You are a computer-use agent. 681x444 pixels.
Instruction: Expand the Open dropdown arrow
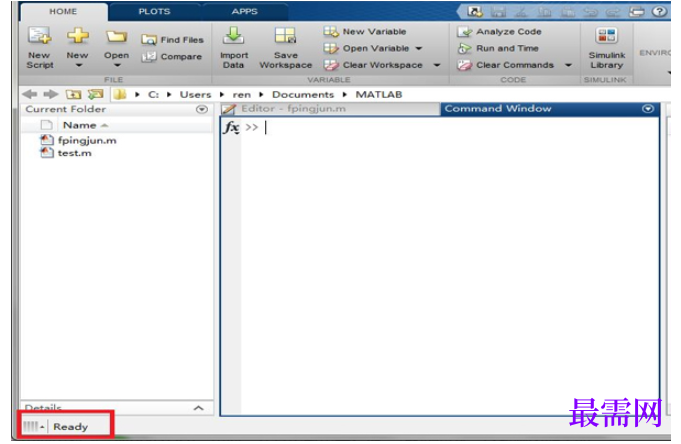[x=117, y=66]
